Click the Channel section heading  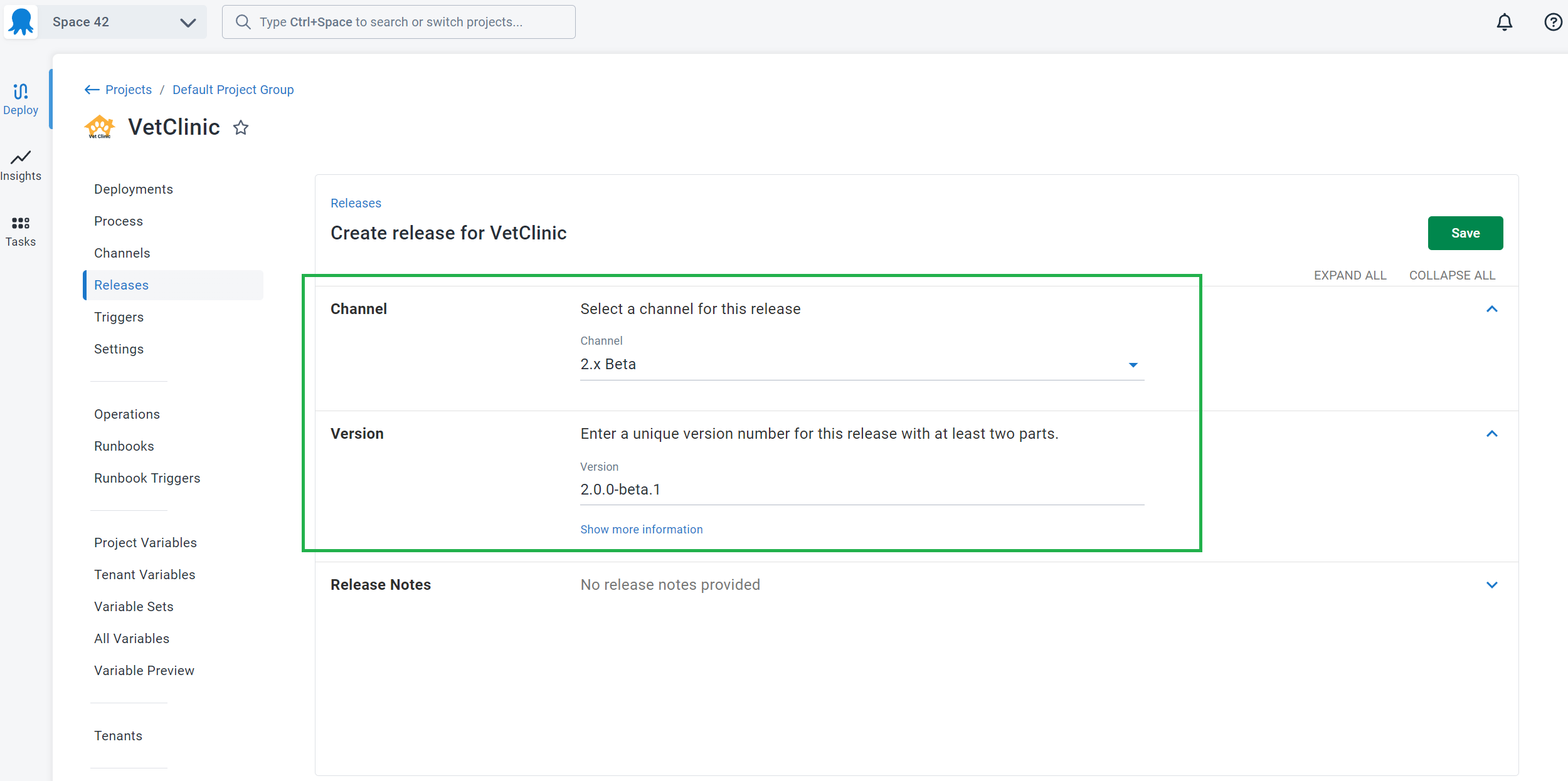coord(359,309)
